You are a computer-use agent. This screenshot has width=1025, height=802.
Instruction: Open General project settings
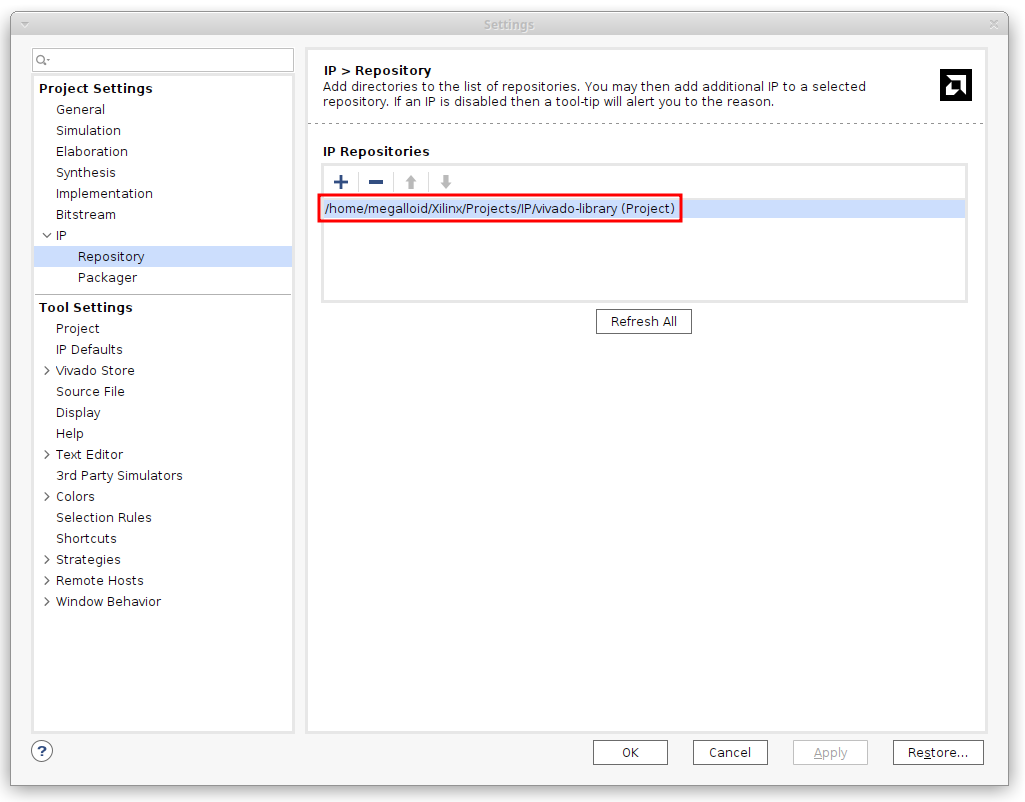coord(80,109)
